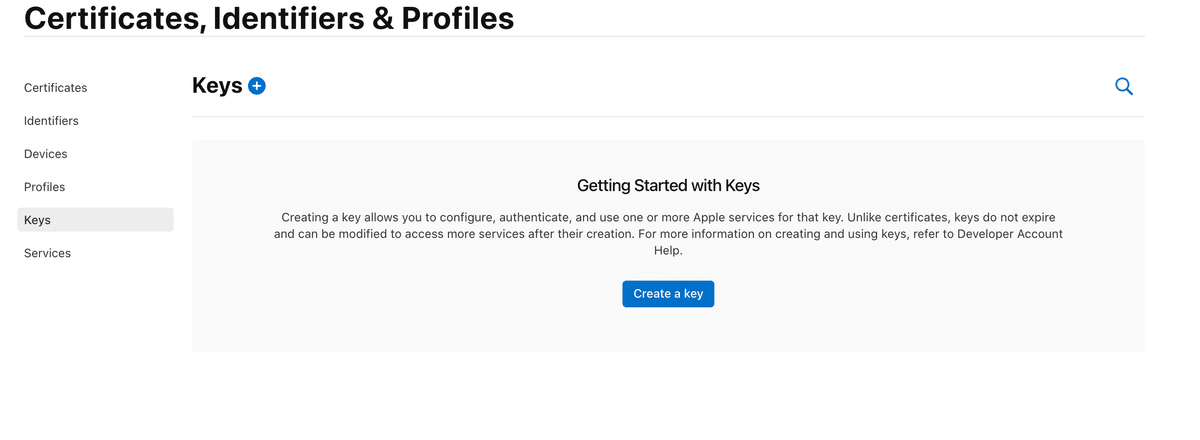Click blank area beneath the gray panel

tap(668, 396)
